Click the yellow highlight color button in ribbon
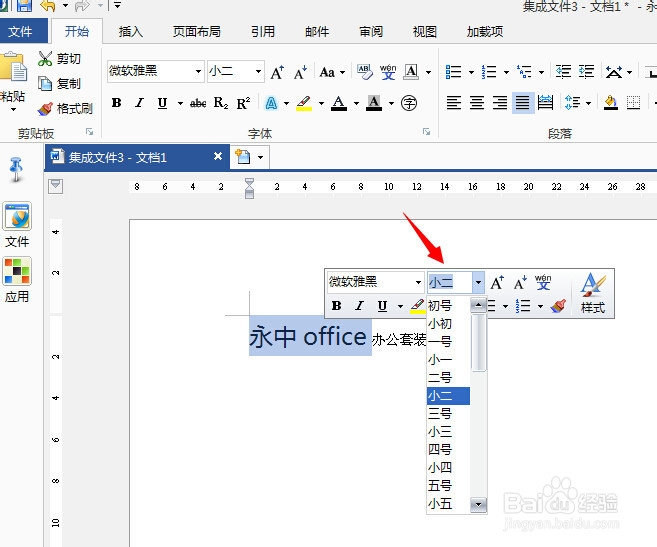Screen dimensions: 657x547 (x=304, y=103)
